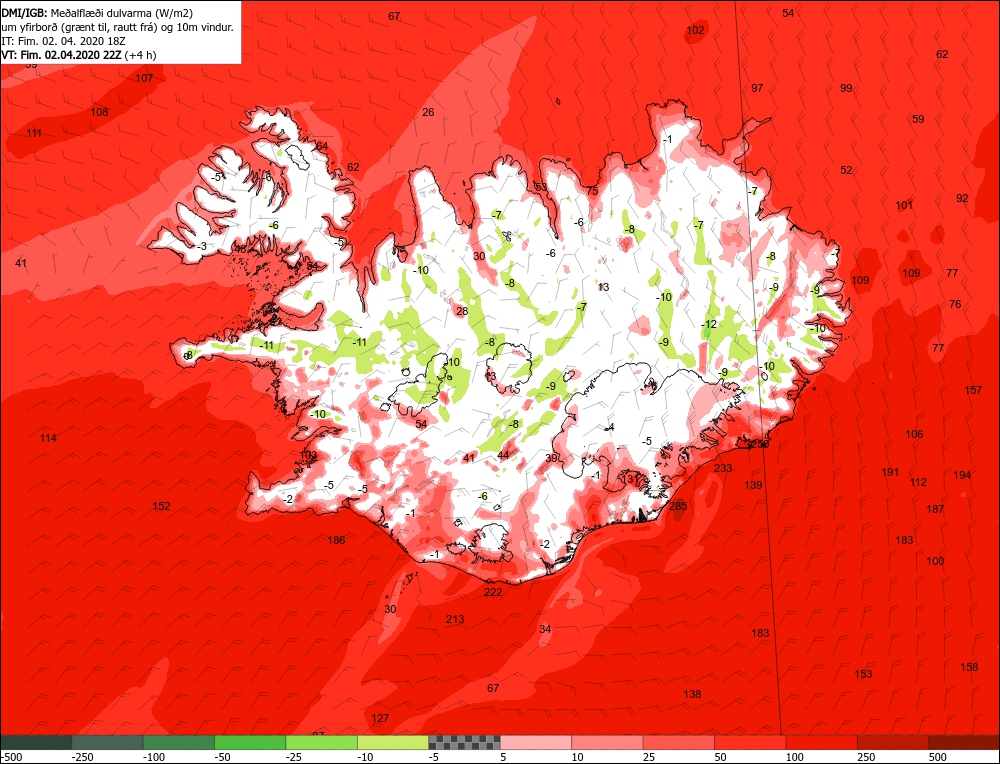Screen dimensions: 1000x764
Task: Click the legend label -500
Action: [x=11, y=757]
